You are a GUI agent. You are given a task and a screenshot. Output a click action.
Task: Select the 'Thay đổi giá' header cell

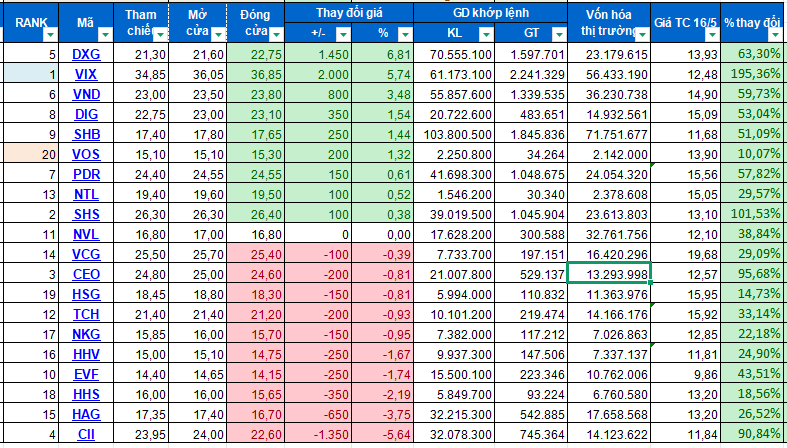pos(349,13)
